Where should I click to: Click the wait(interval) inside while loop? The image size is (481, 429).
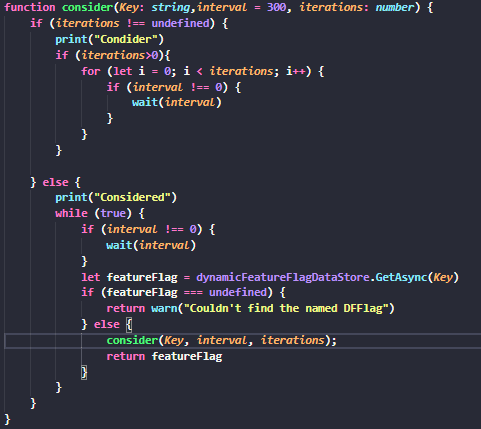[x=151, y=245]
